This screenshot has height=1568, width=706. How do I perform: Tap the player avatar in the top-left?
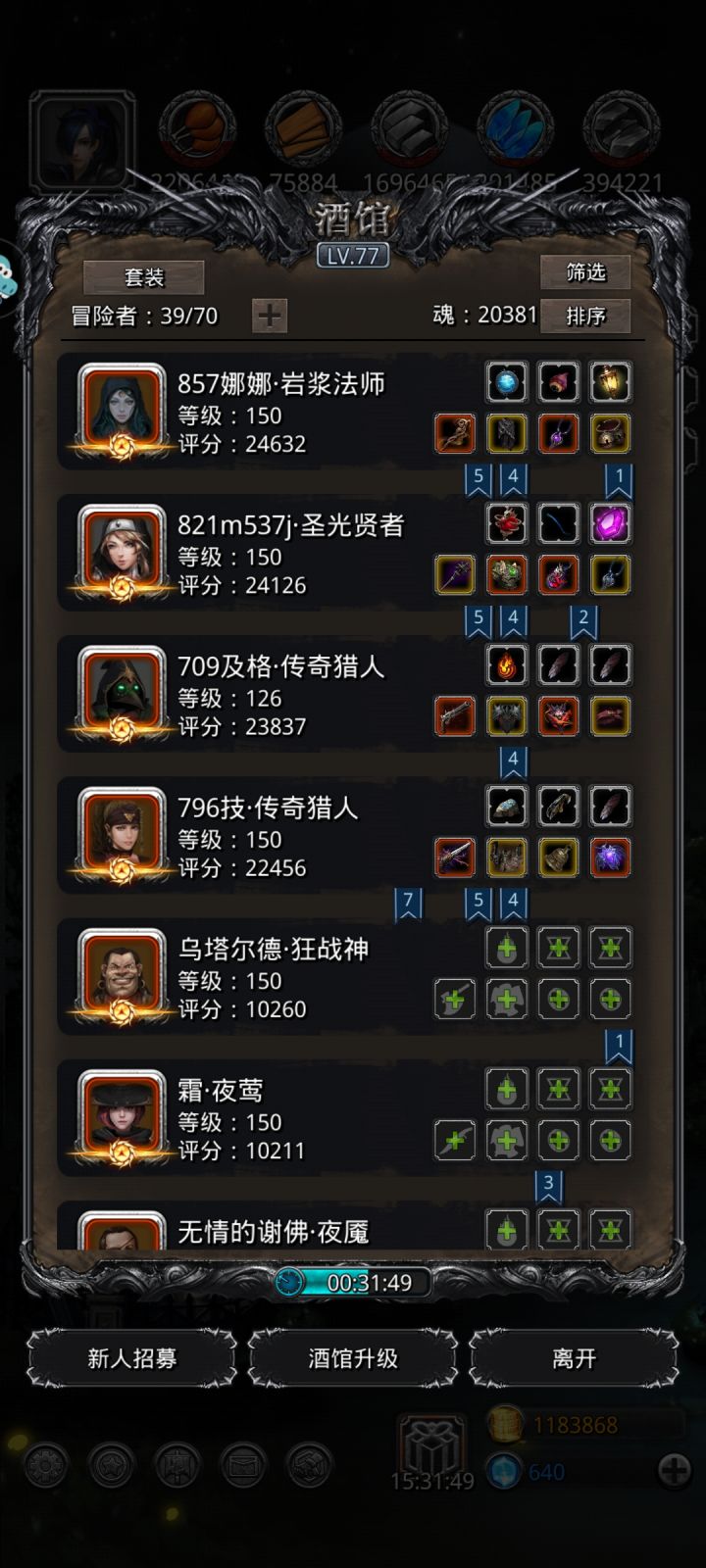pos(81,140)
